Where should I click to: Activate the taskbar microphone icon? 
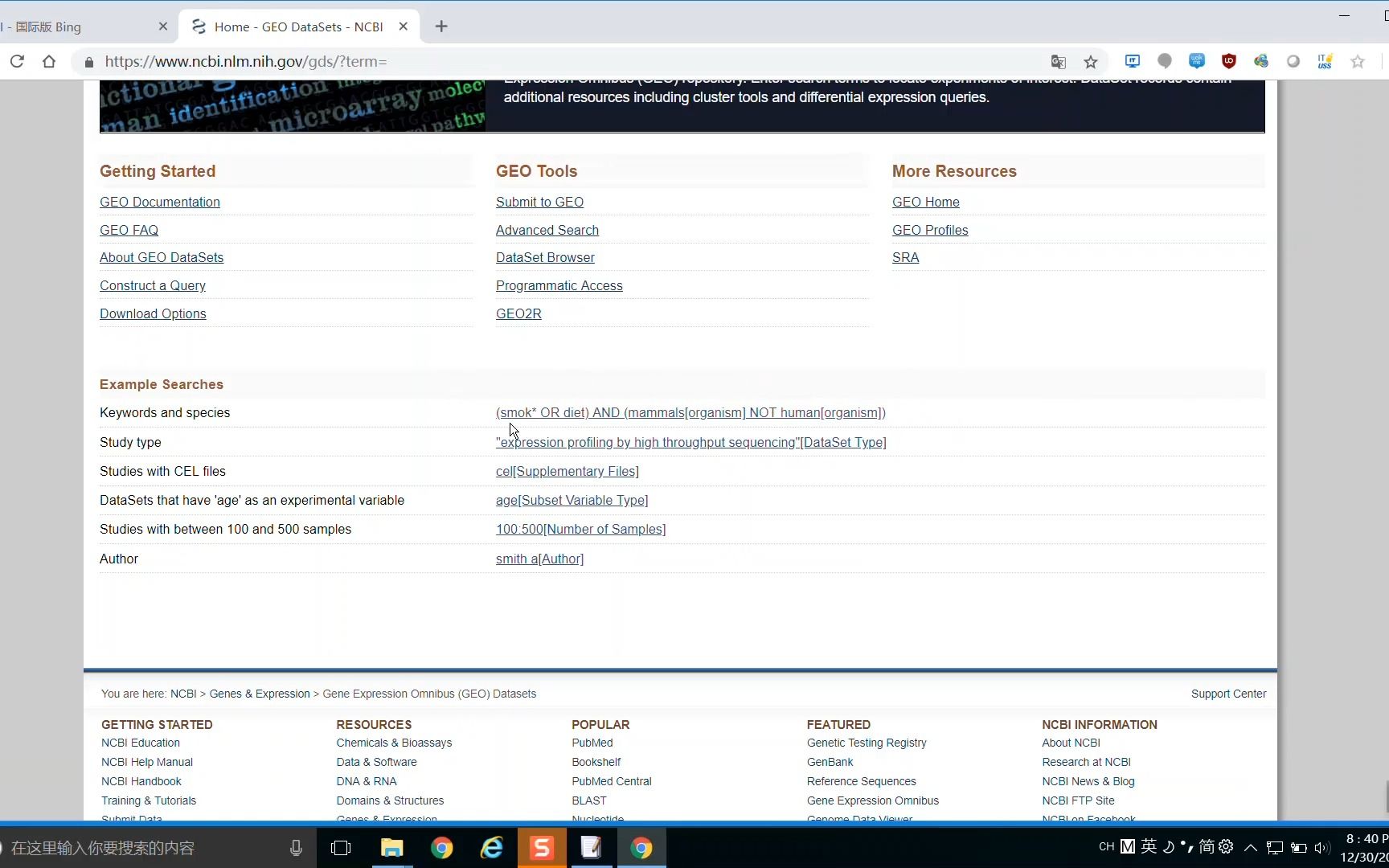(x=296, y=848)
